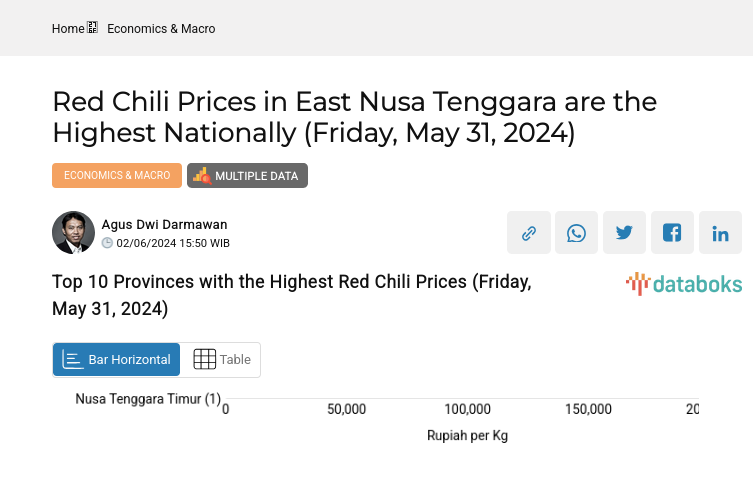Click the Red Chili Prices article headline

[354, 117]
